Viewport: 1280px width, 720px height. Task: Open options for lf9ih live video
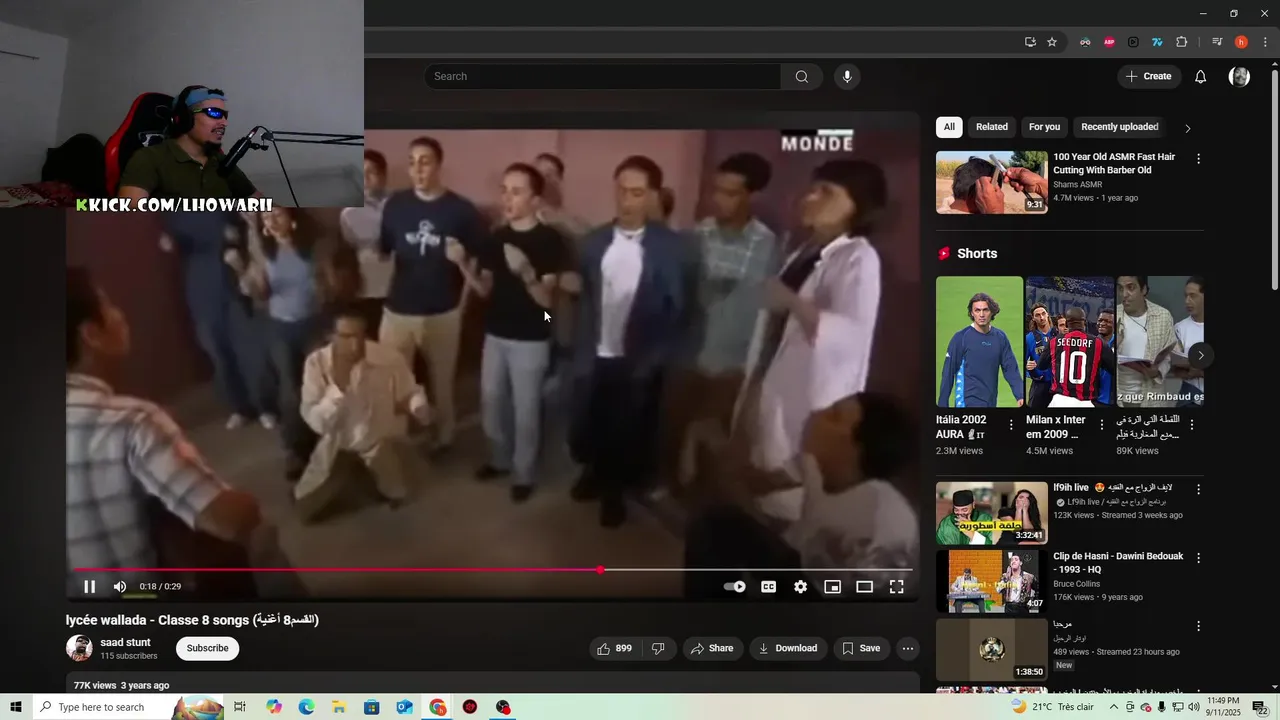click(1198, 490)
